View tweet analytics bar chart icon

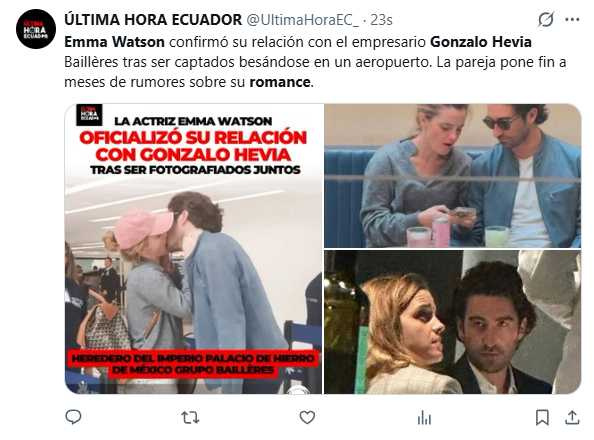click(424, 418)
